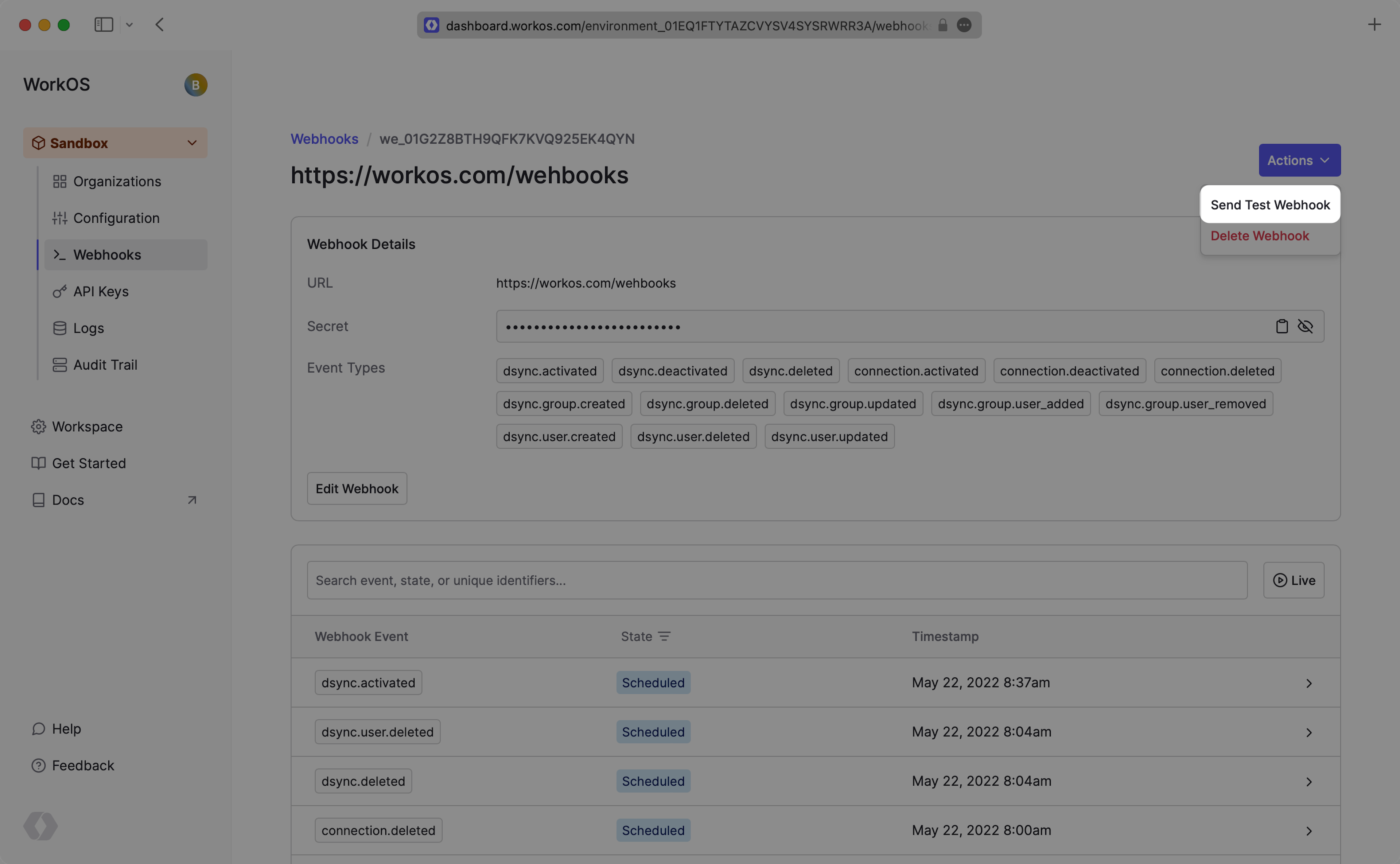The image size is (1400, 864).
Task: Toggle secret visibility with the eye icon
Action: tap(1305, 326)
